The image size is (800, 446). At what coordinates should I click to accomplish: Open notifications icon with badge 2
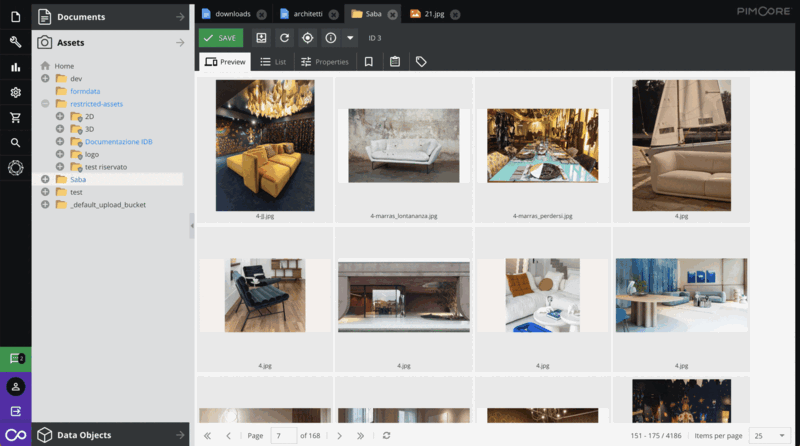point(16,359)
